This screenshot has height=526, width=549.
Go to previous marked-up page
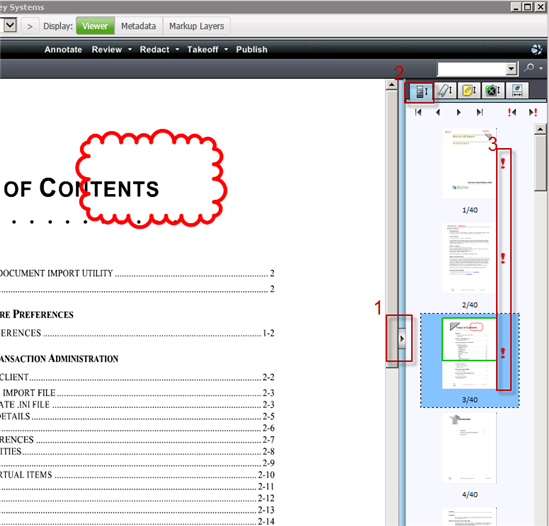(512, 112)
